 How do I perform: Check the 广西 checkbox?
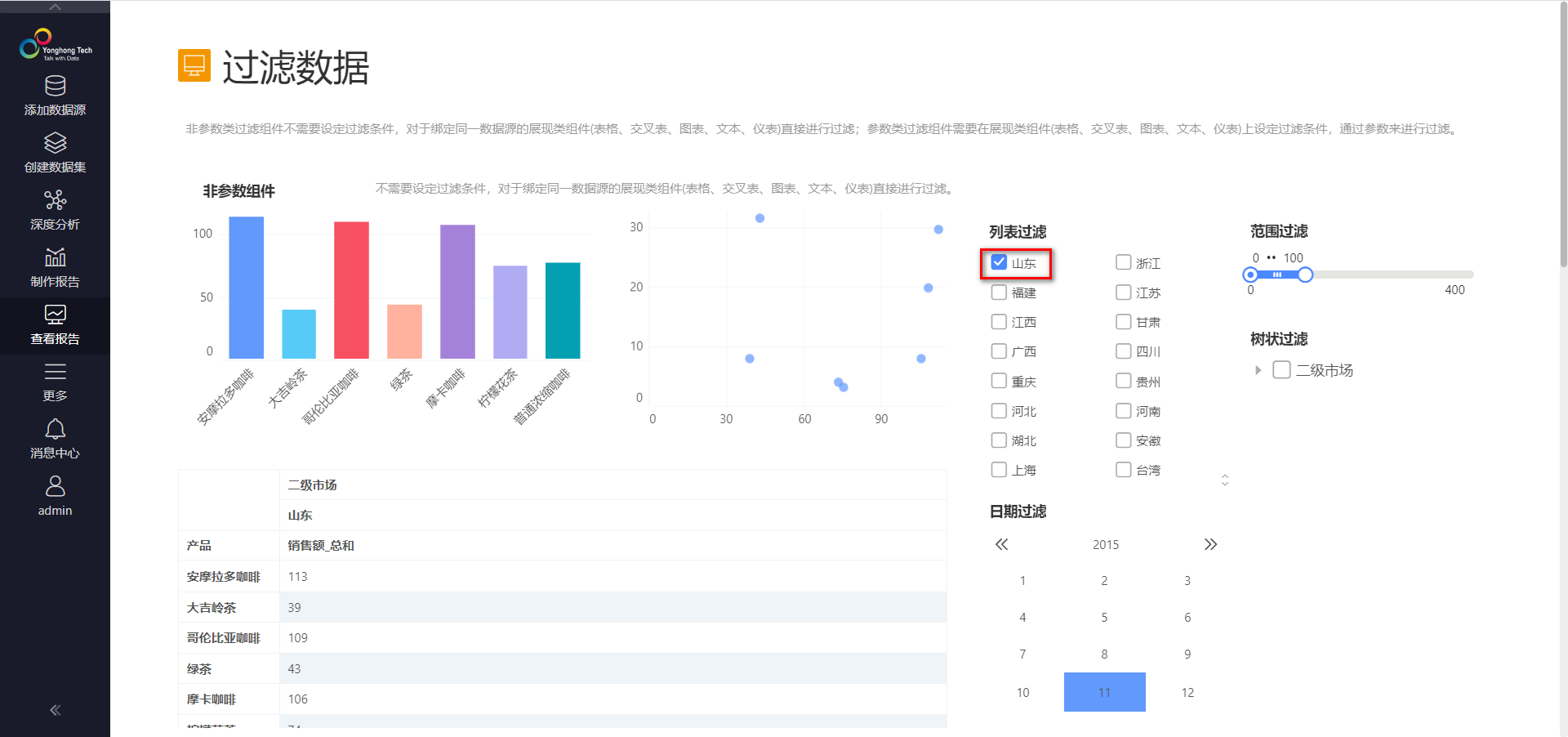click(x=999, y=351)
